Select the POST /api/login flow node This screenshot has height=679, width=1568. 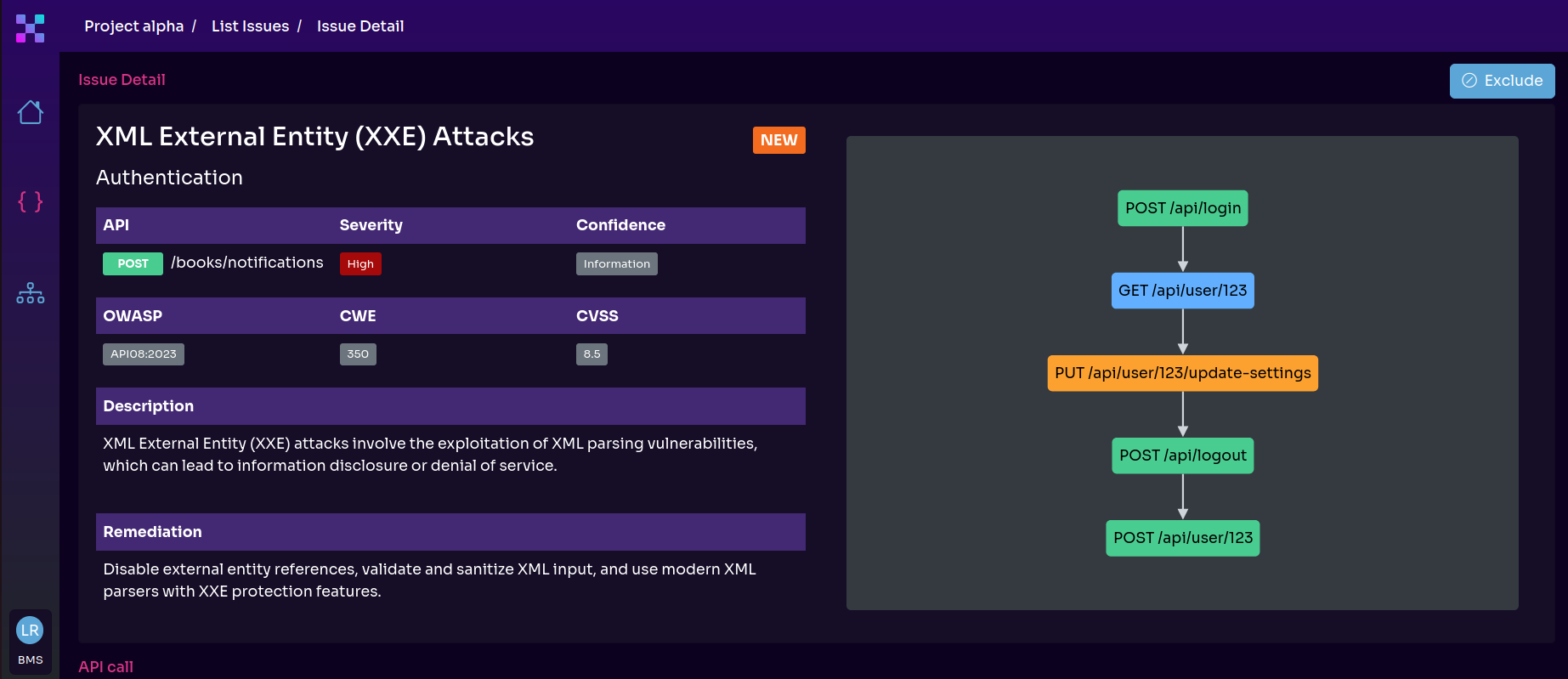[1182, 208]
